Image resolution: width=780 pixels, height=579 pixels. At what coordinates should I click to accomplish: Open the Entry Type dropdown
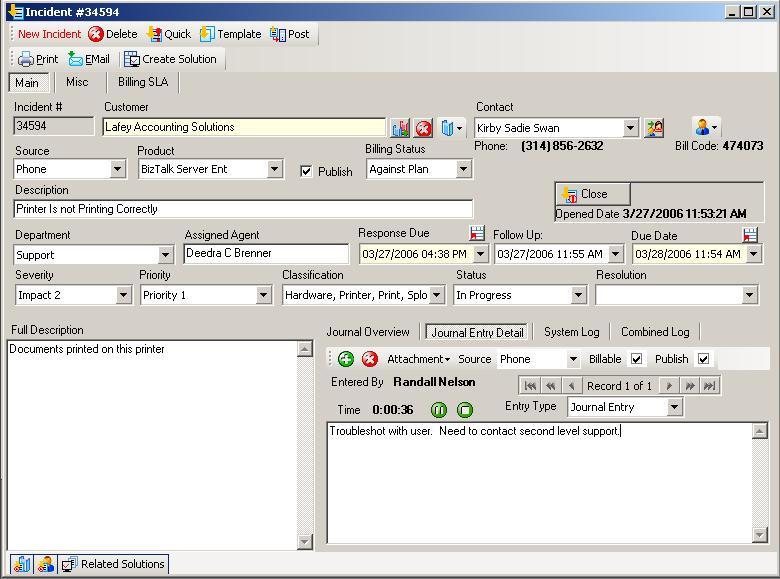[x=674, y=407]
